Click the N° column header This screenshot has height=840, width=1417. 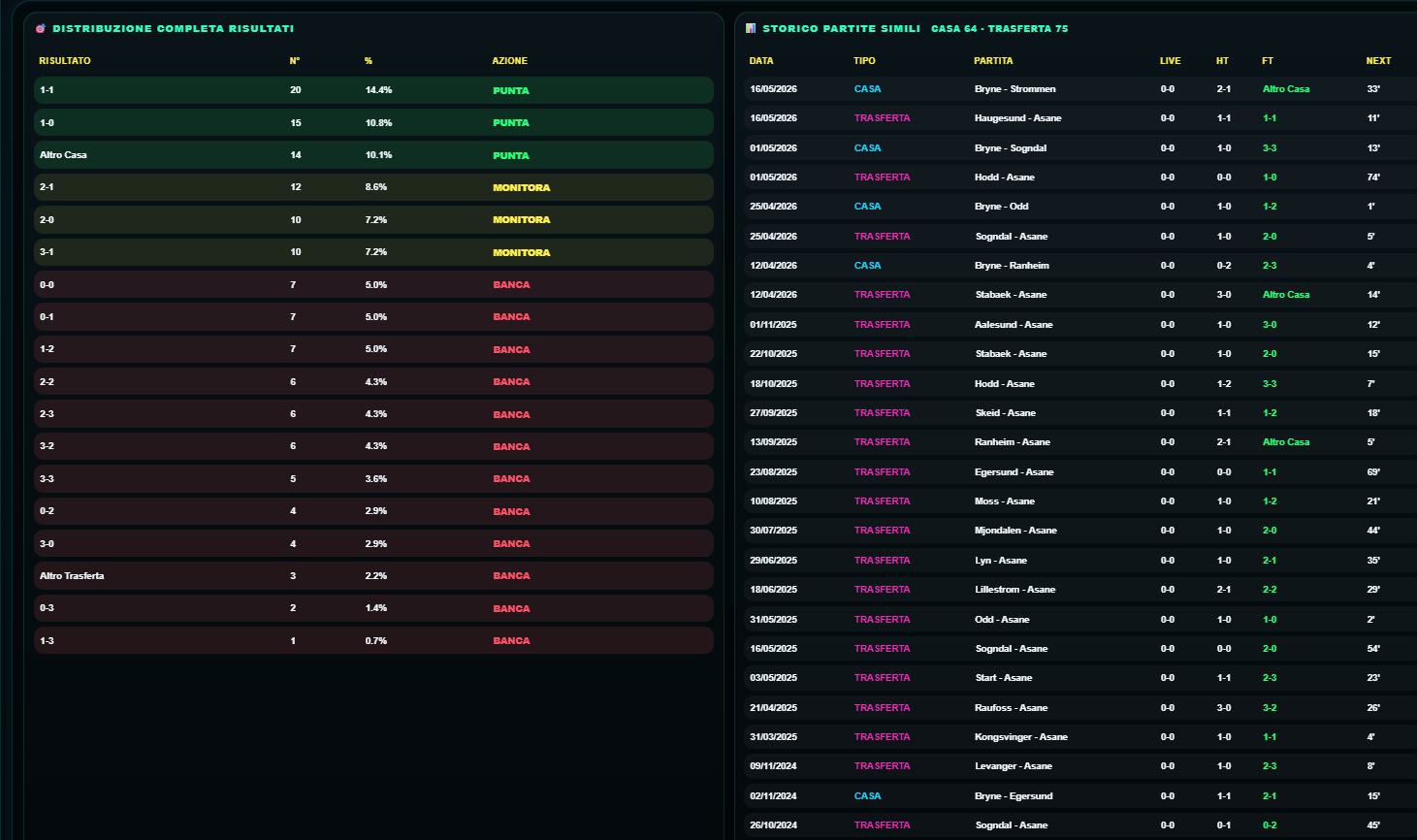pos(295,61)
